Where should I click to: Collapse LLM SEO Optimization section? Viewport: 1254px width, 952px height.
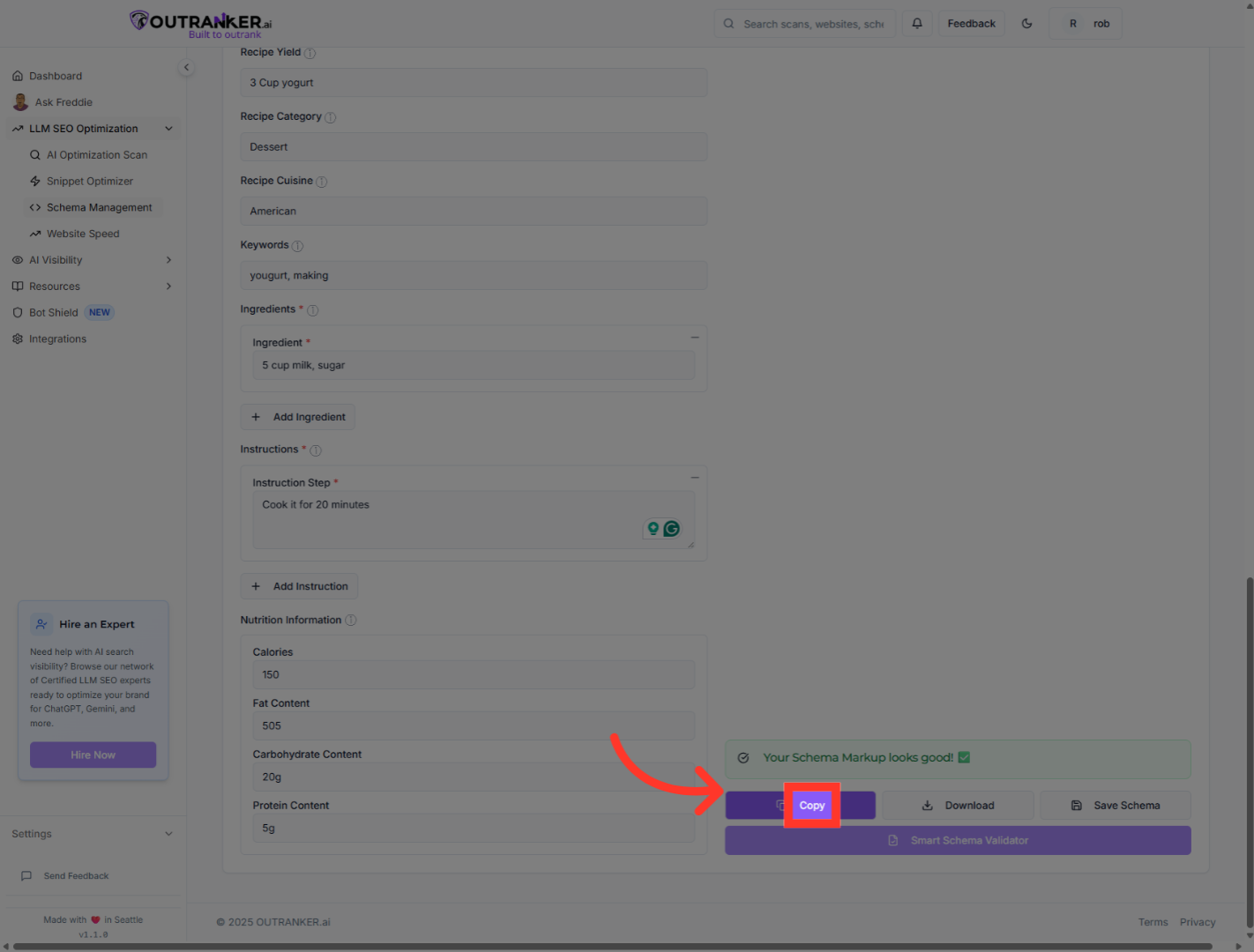[168, 129]
